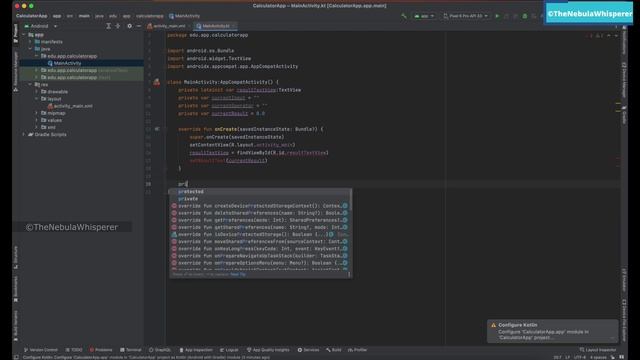This screenshot has height=360, width=640.
Task: Click Next Tip link in completion popup
Action: click(238, 274)
